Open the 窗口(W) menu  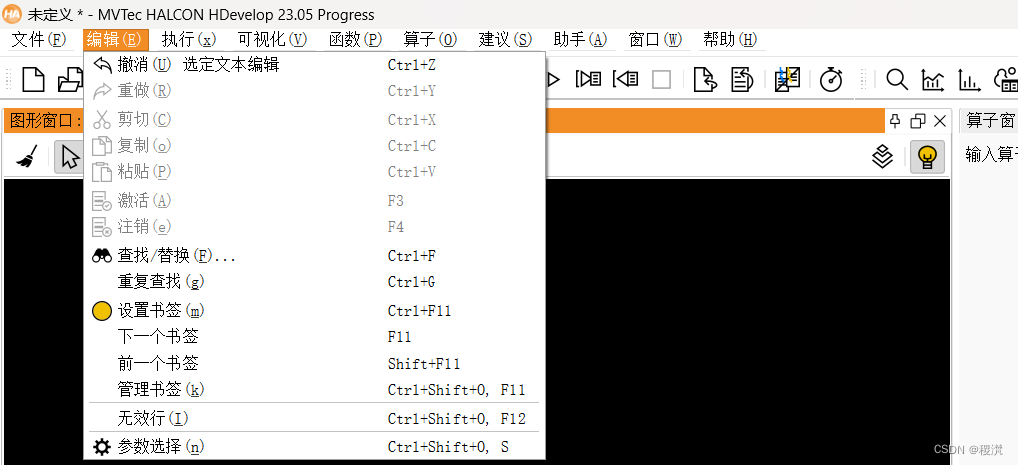pyautogui.click(x=656, y=40)
